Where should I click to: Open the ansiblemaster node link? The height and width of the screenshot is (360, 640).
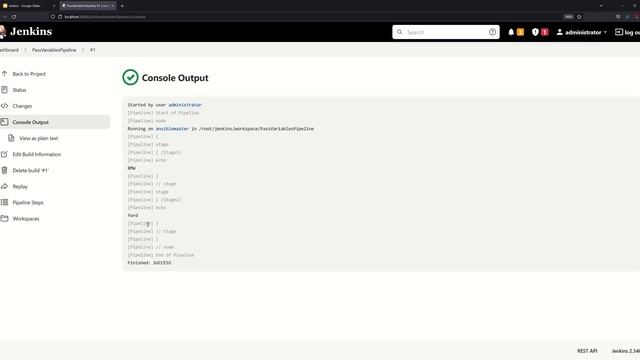(x=172, y=129)
